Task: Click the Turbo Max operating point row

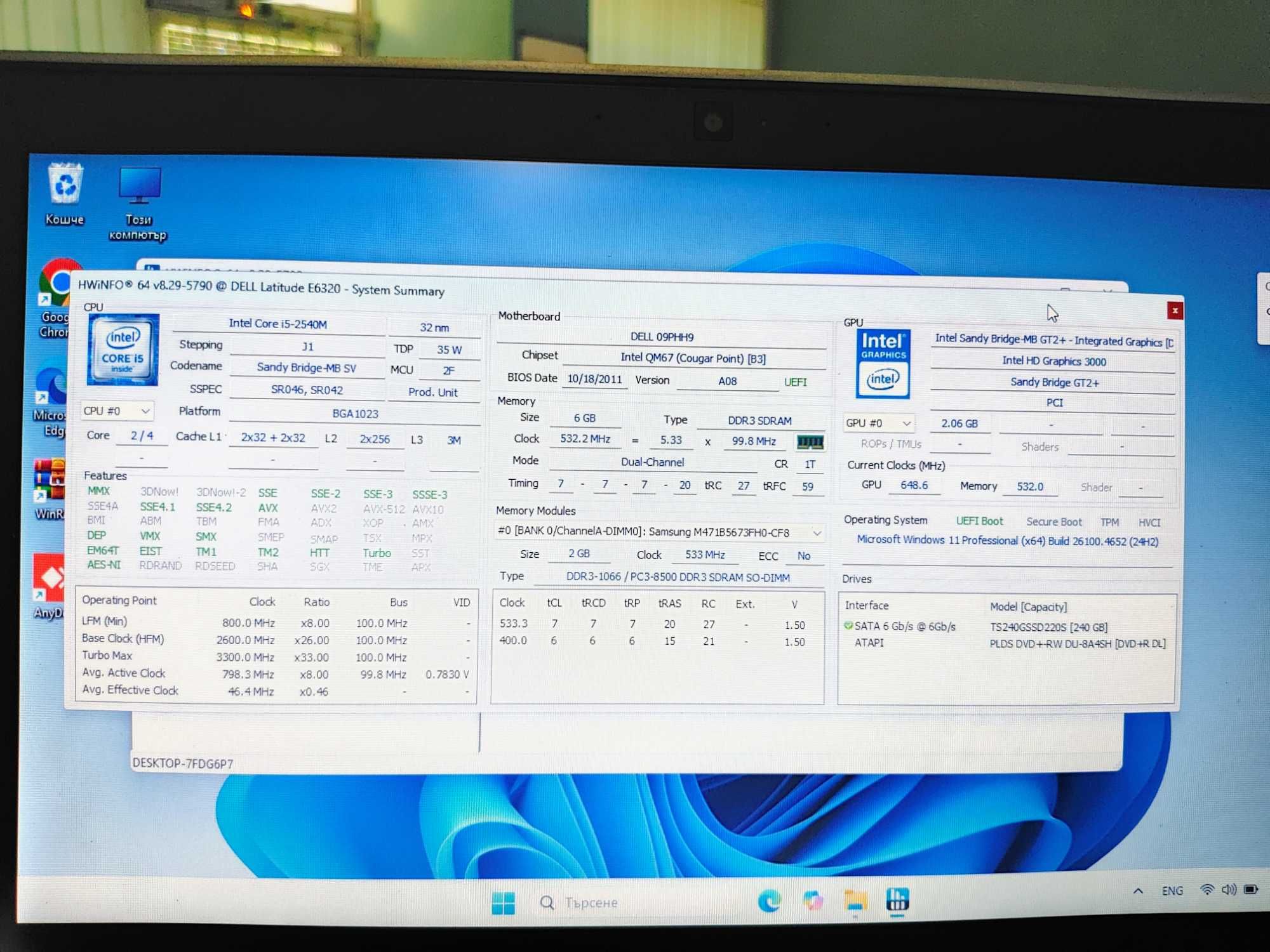Action: 276,657
